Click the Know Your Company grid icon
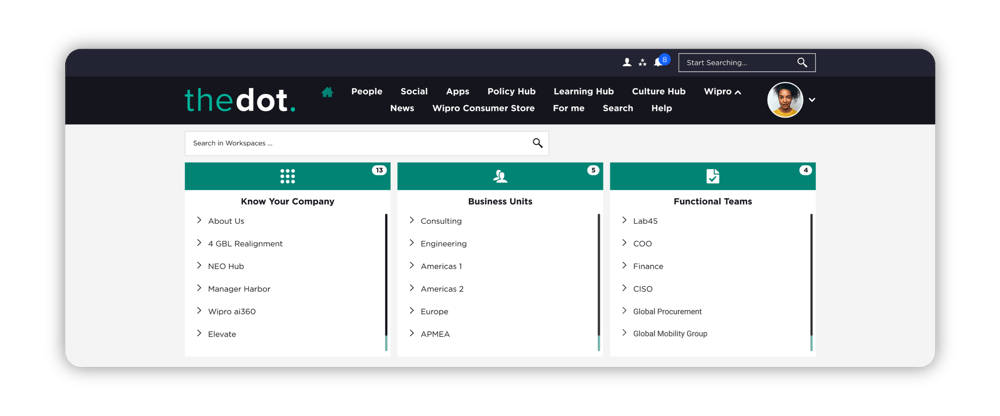The image size is (1000, 416). click(288, 176)
